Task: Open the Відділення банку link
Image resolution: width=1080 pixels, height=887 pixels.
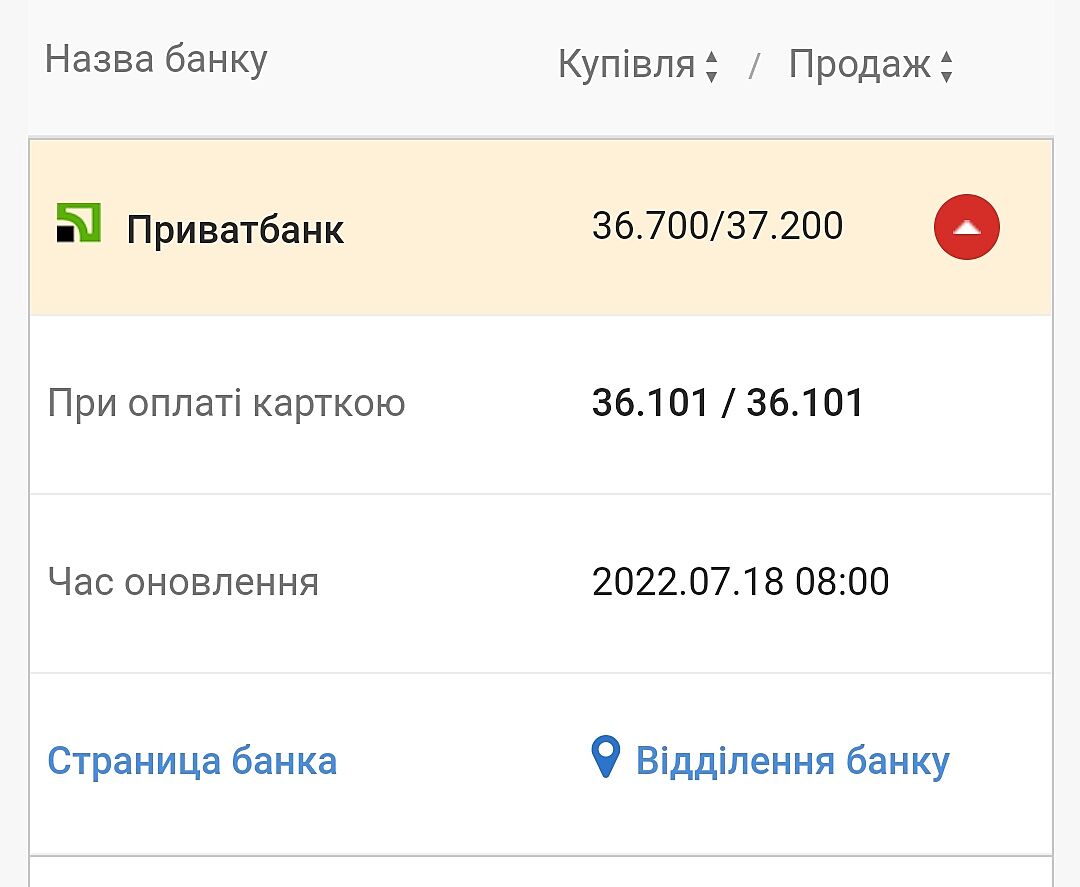Action: point(792,761)
